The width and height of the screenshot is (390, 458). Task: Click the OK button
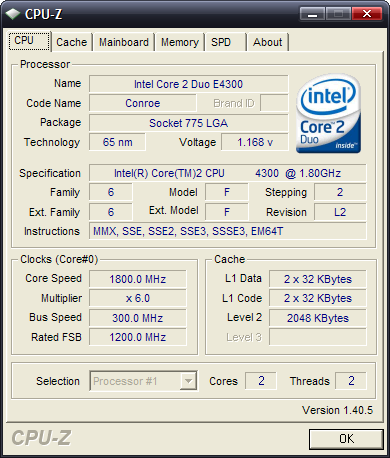click(x=346, y=439)
